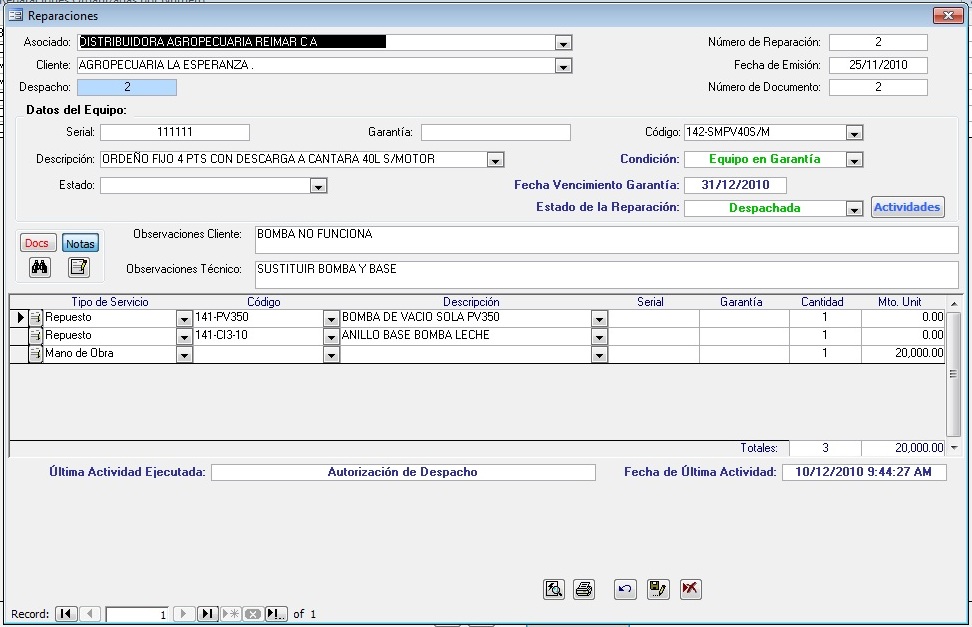Click the Despacho field
The height and width of the screenshot is (627, 972).
[x=127, y=87]
